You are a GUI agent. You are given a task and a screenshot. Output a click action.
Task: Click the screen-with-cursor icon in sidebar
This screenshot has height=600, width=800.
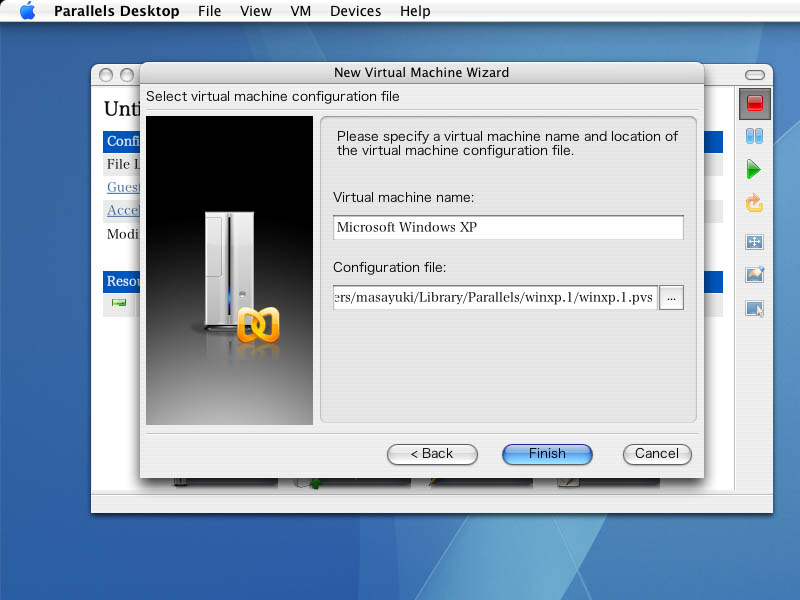755,309
